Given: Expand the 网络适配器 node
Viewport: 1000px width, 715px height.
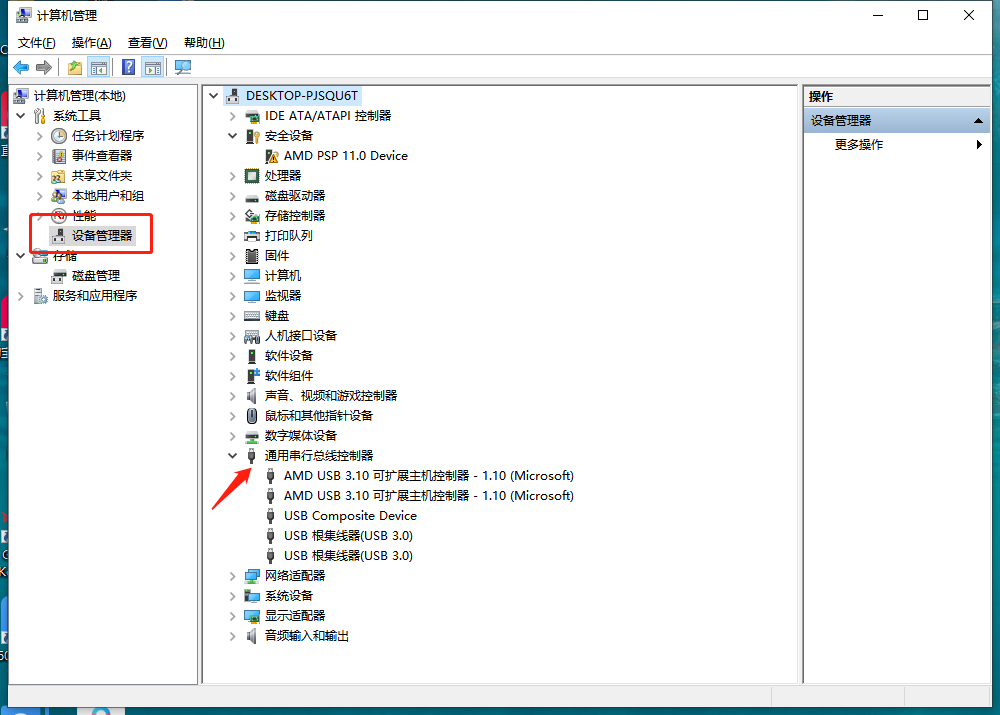Looking at the screenshot, I should click(233, 576).
